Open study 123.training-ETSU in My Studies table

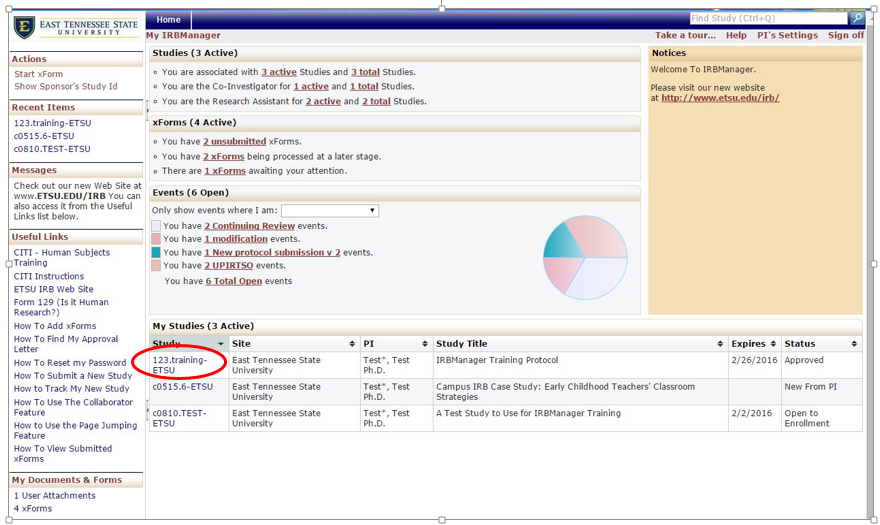179,365
